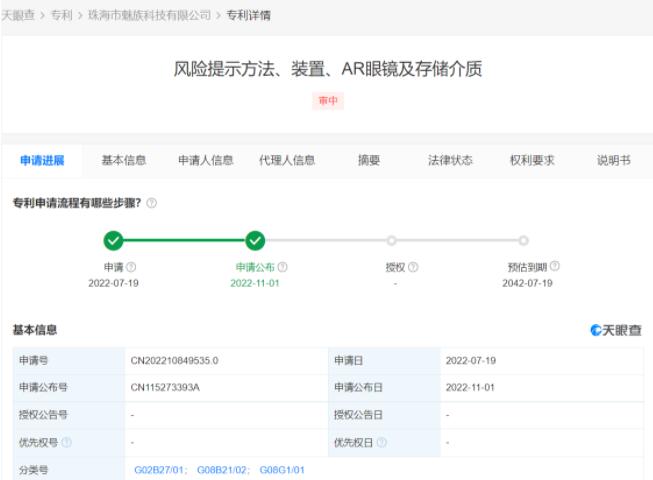653x480 pixels.
Task: Click the help icon beside 专利申请流程有哪些步骤
Action: [152, 203]
